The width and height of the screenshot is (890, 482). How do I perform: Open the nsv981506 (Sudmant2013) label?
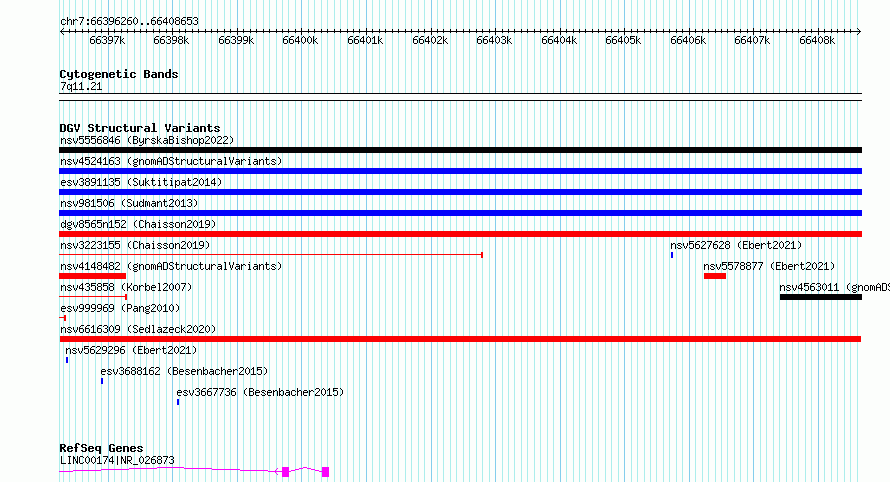point(129,203)
